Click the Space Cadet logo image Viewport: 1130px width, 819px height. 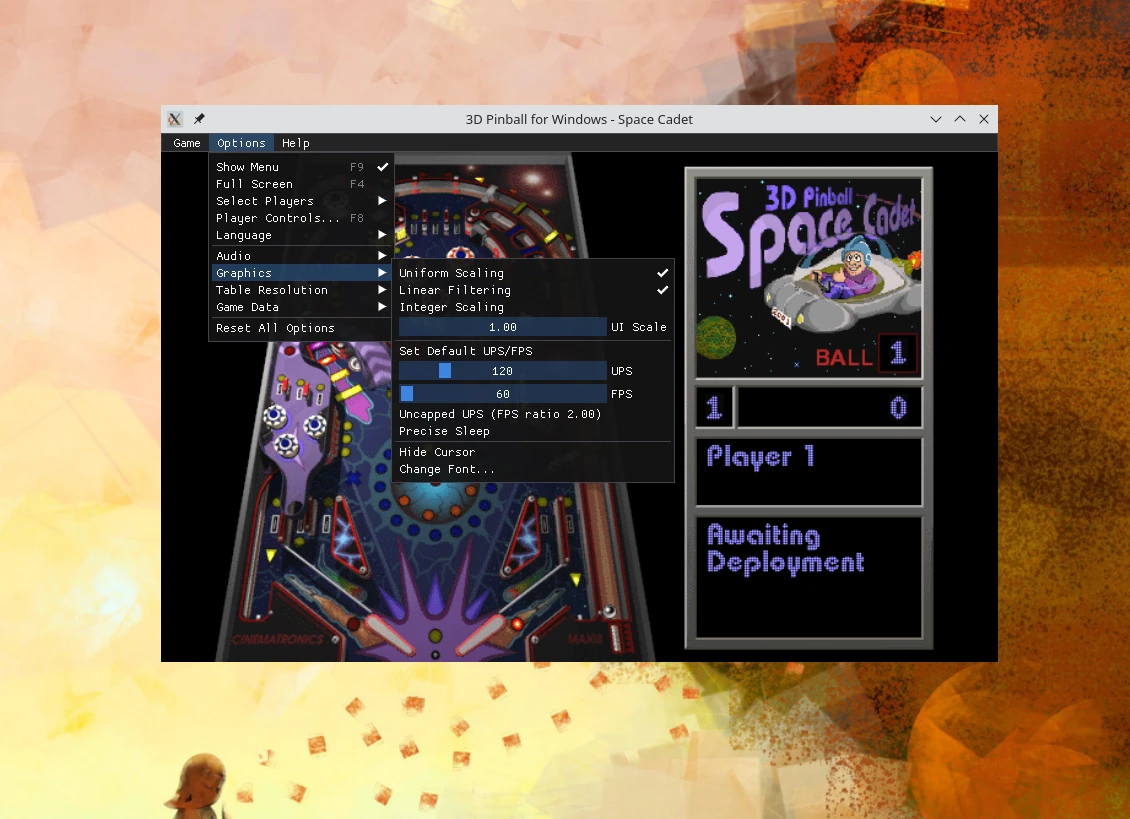(809, 278)
